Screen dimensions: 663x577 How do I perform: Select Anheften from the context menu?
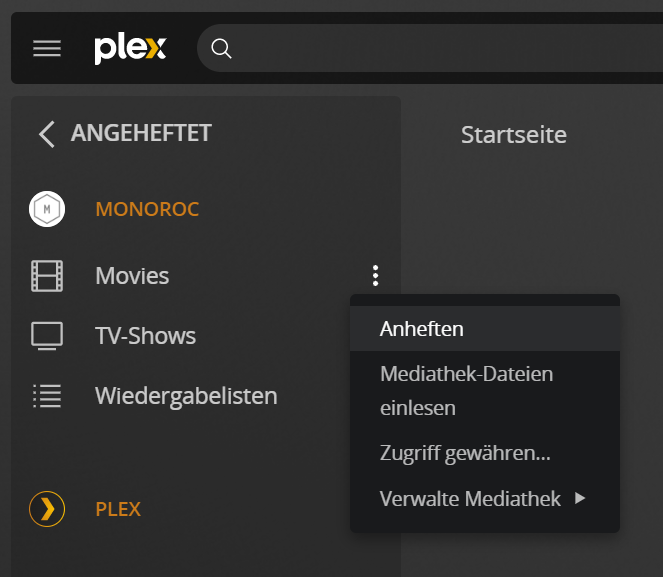[x=422, y=328]
